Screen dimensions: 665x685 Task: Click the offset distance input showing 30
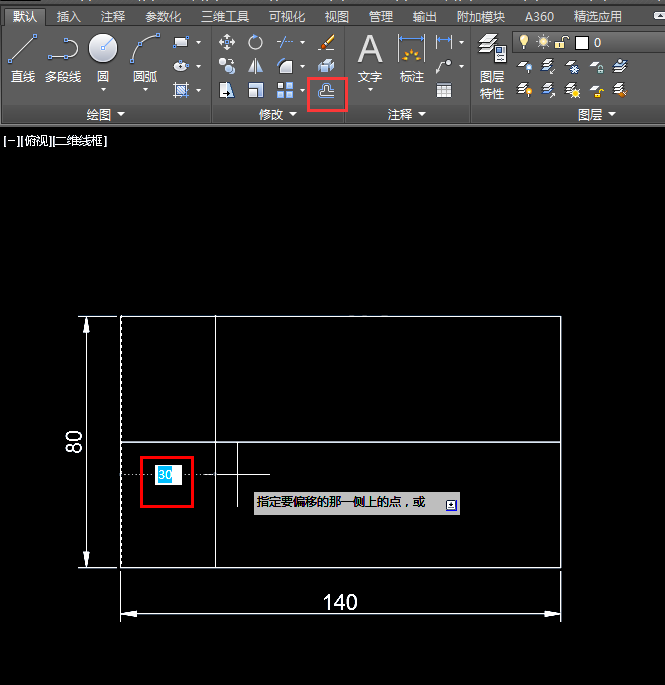point(168,475)
